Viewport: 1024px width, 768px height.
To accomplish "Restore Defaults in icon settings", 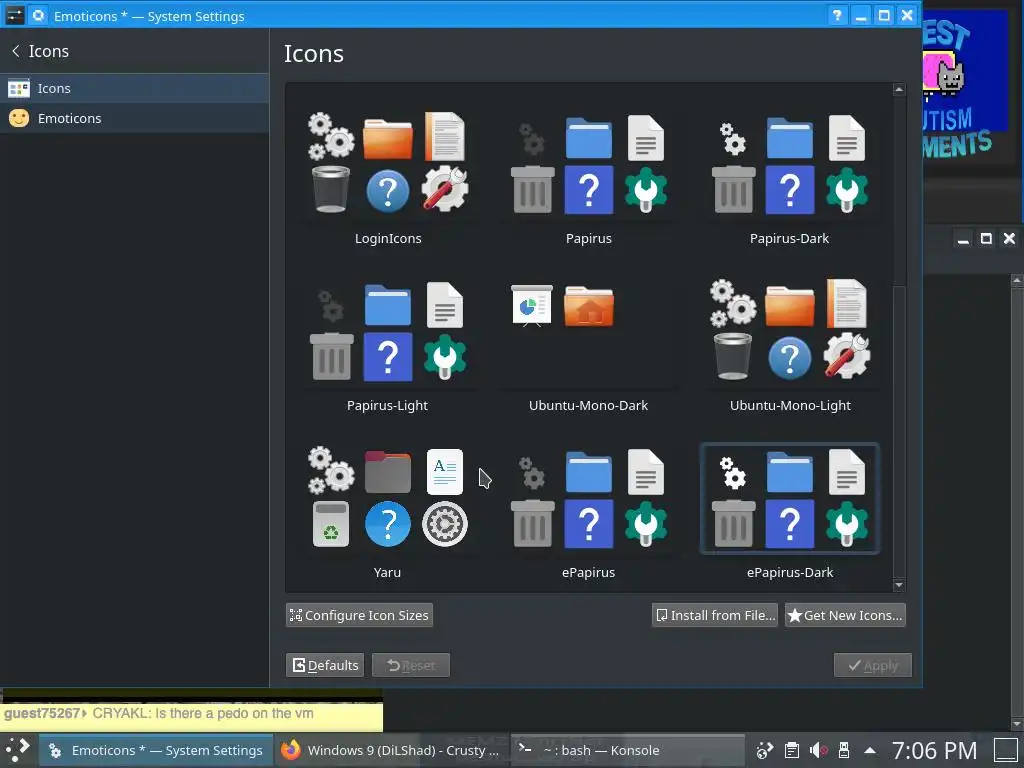I will pyautogui.click(x=325, y=665).
